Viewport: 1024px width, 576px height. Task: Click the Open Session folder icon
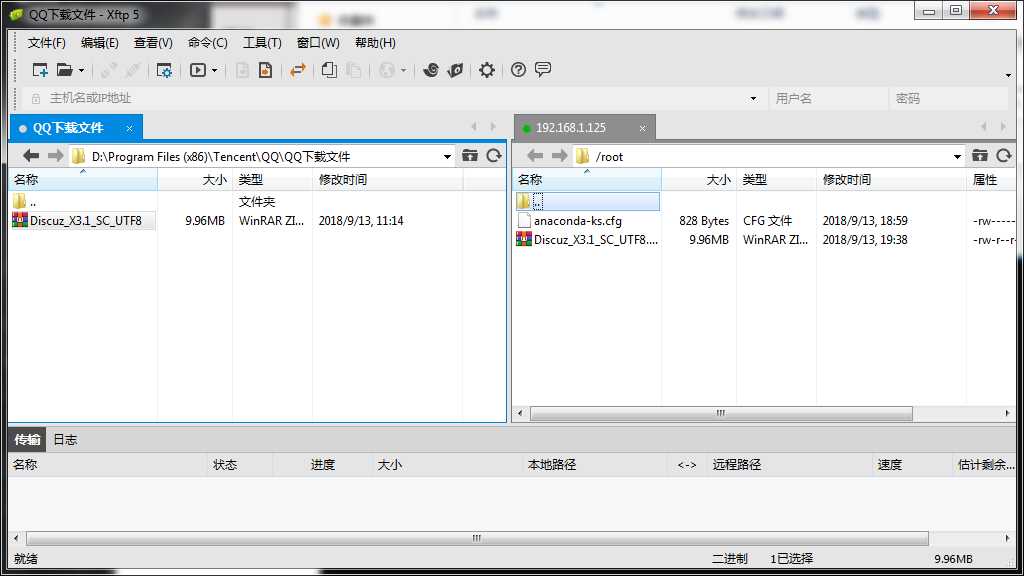pyautogui.click(x=64, y=70)
